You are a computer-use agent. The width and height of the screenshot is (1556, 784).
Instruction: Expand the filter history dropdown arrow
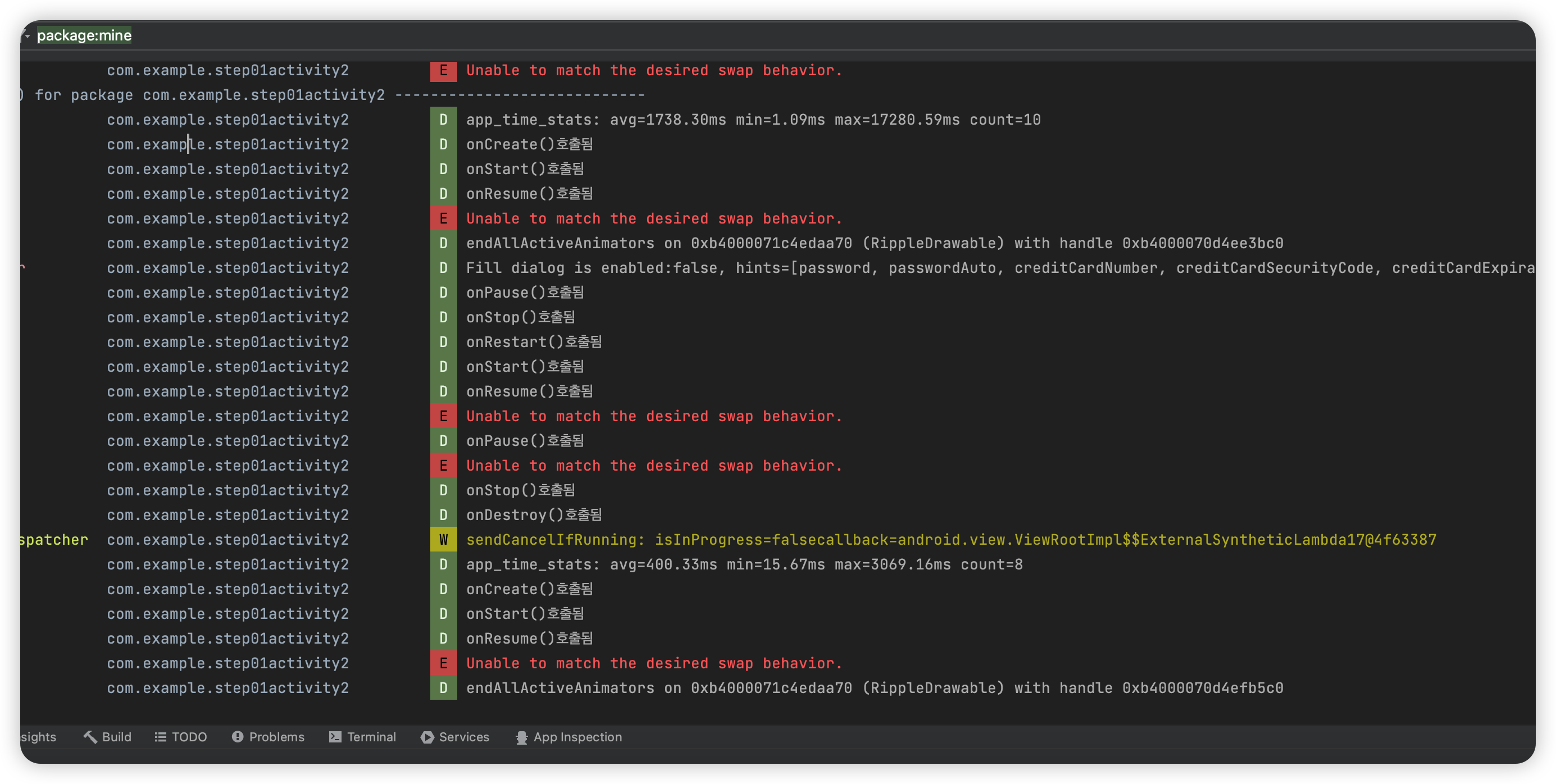click(26, 35)
